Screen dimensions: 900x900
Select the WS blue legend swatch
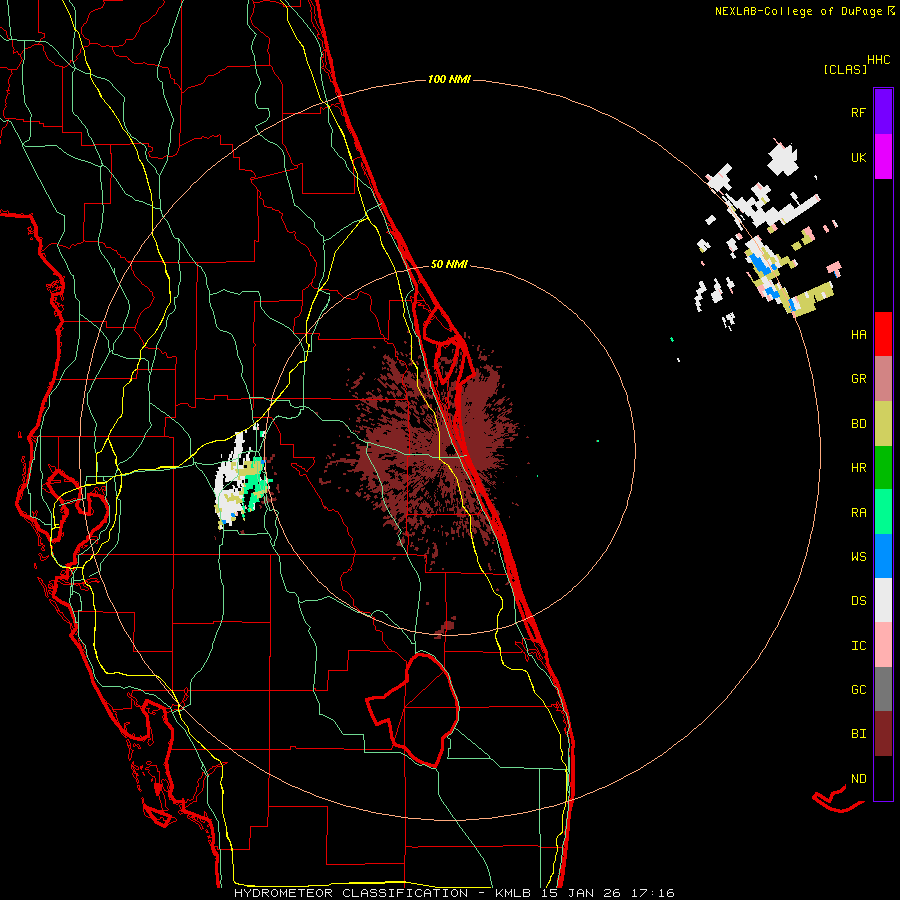pos(883,556)
